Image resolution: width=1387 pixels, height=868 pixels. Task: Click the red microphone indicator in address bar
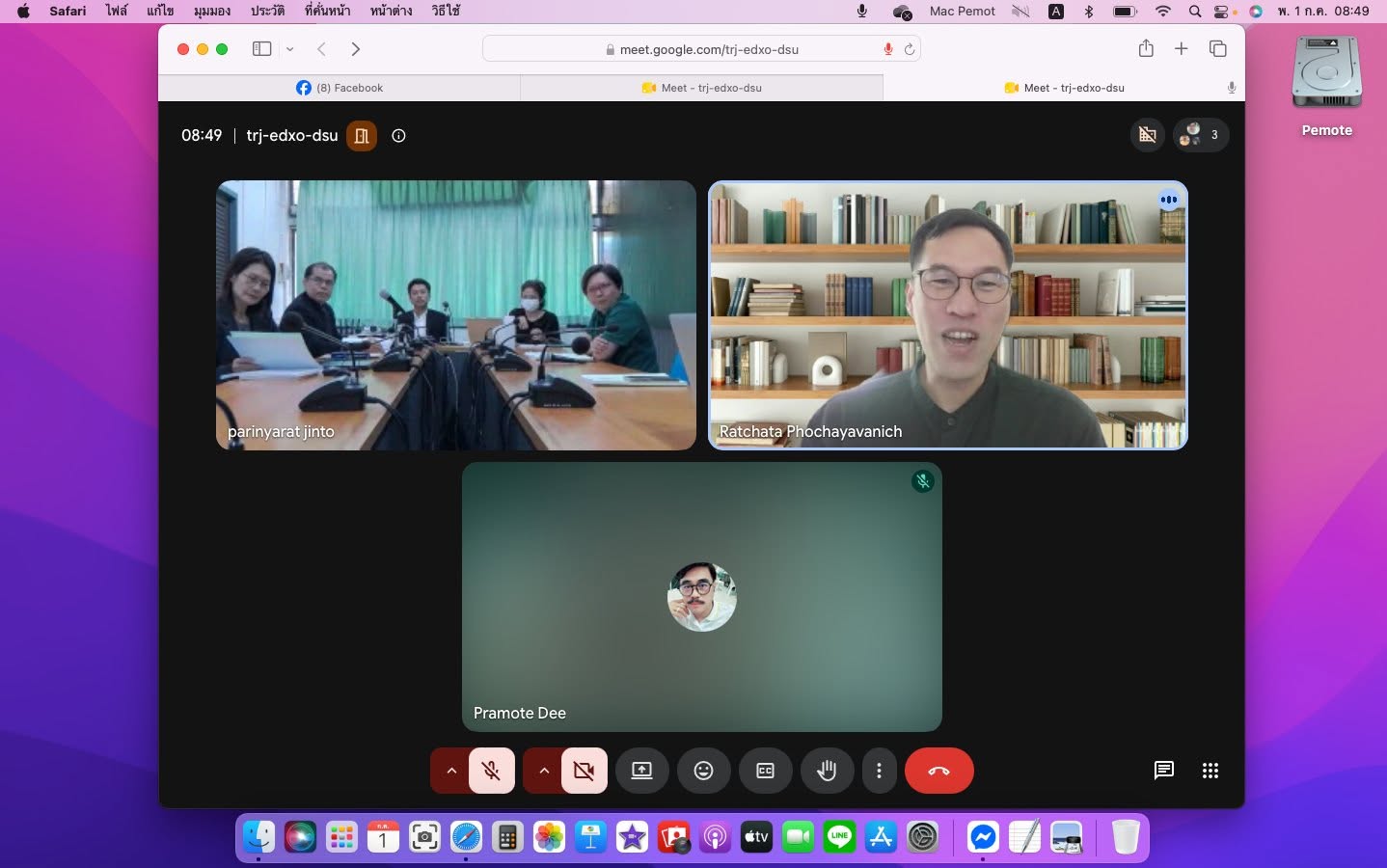tap(888, 49)
